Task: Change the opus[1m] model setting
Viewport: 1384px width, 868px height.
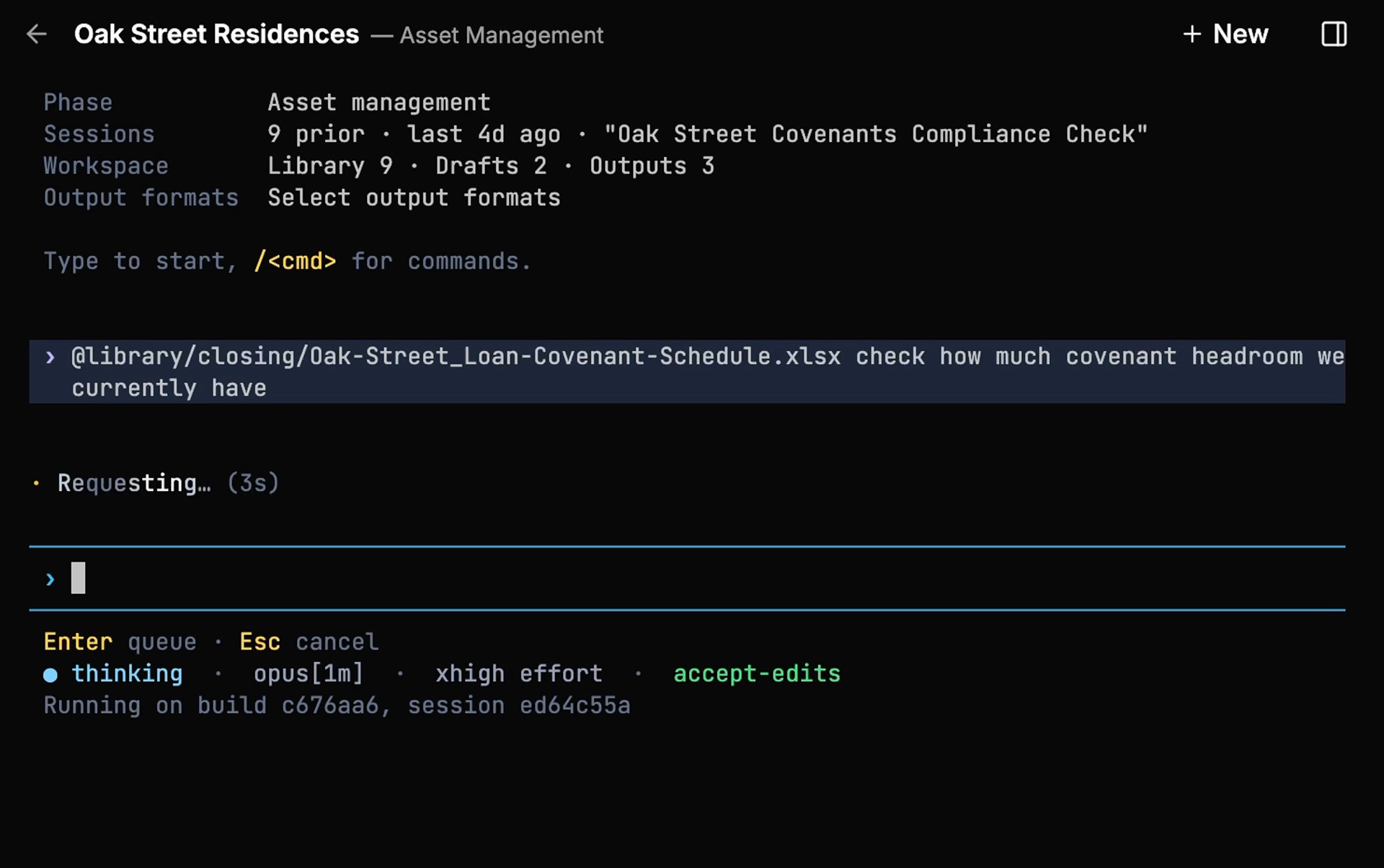Action: (309, 673)
